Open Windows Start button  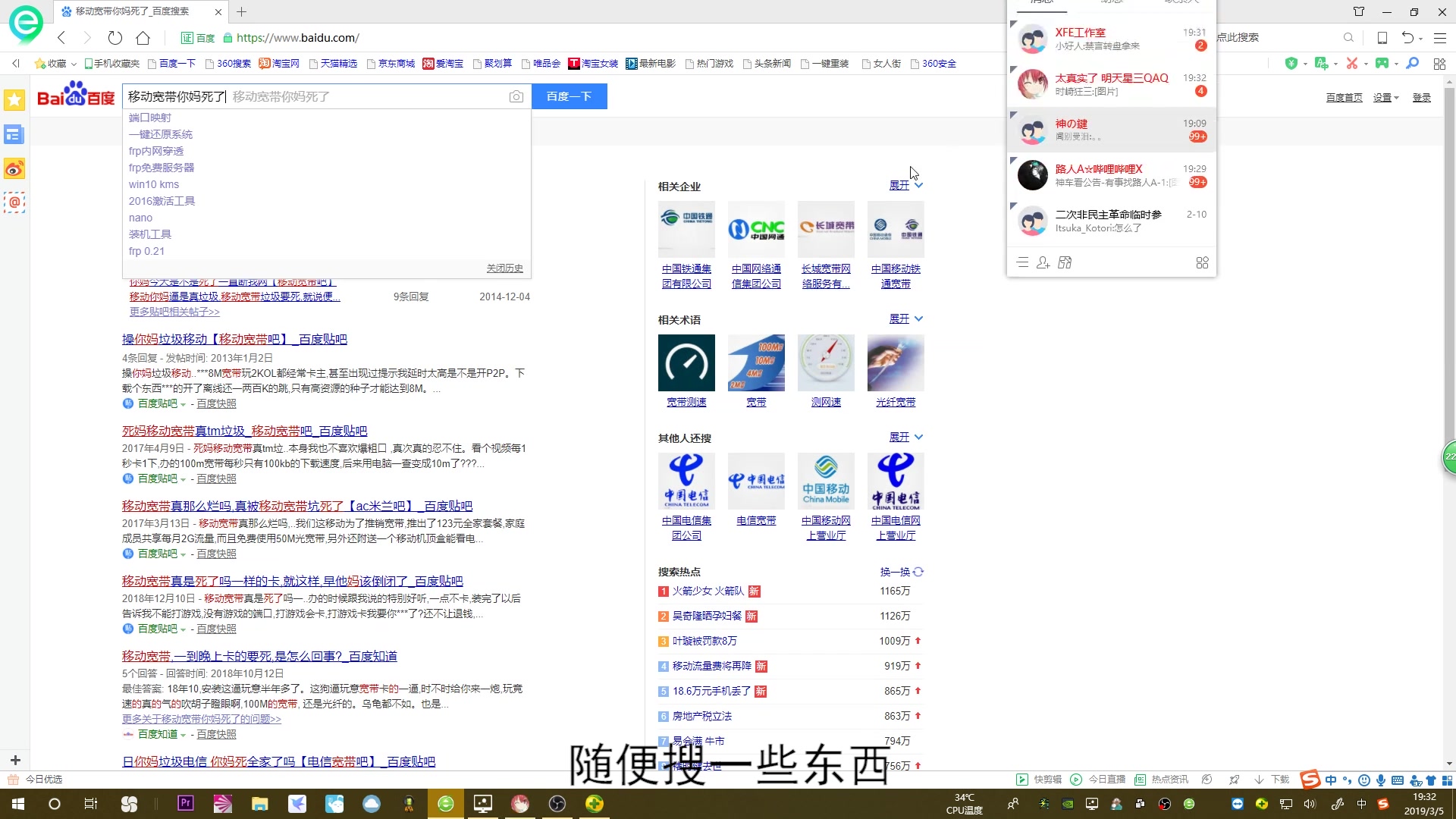click(x=18, y=804)
